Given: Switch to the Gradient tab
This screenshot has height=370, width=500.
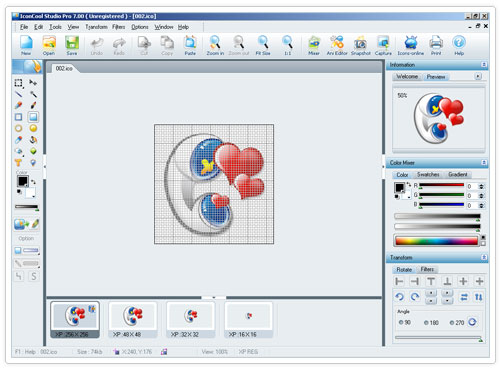Looking at the screenshot, I should pyautogui.click(x=458, y=174).
